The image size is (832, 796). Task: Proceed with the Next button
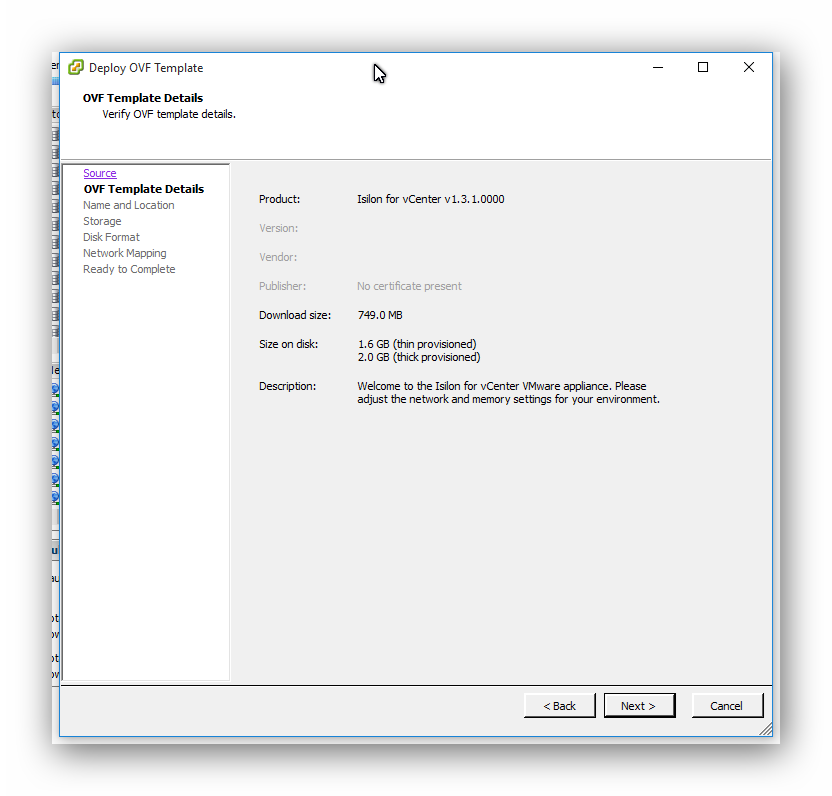639,706
